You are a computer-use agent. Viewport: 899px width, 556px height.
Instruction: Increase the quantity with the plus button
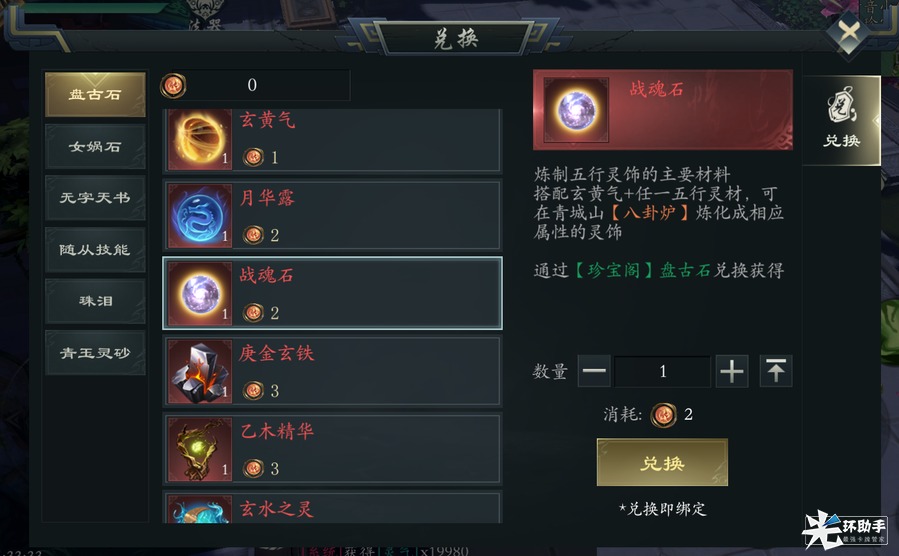click(x=732, y=371)
